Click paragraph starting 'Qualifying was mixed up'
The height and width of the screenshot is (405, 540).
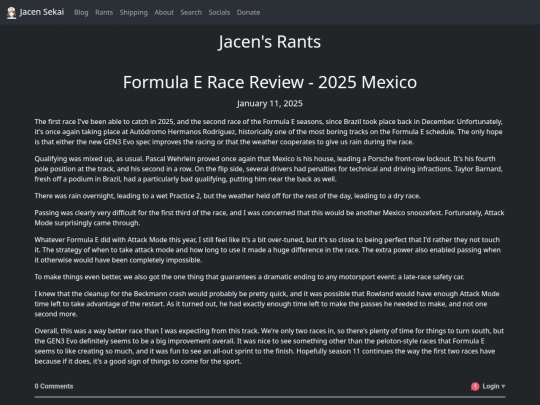(x=270, y=169)
